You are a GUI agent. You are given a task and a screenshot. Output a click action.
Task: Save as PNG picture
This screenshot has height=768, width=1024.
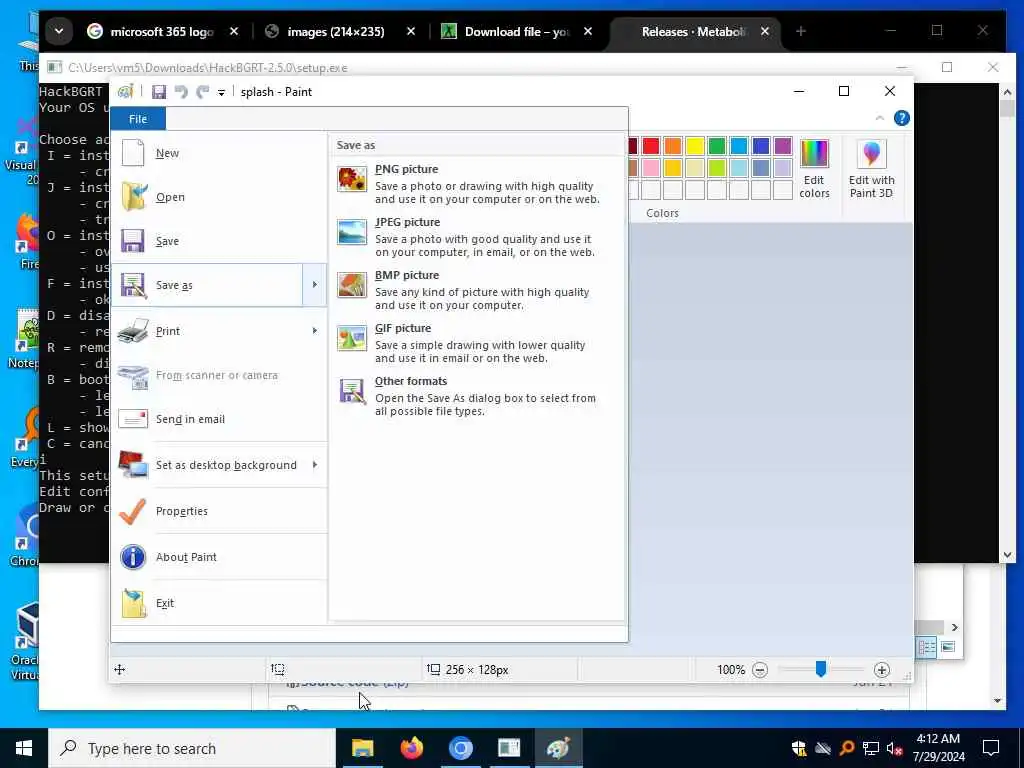pos(477,184)
